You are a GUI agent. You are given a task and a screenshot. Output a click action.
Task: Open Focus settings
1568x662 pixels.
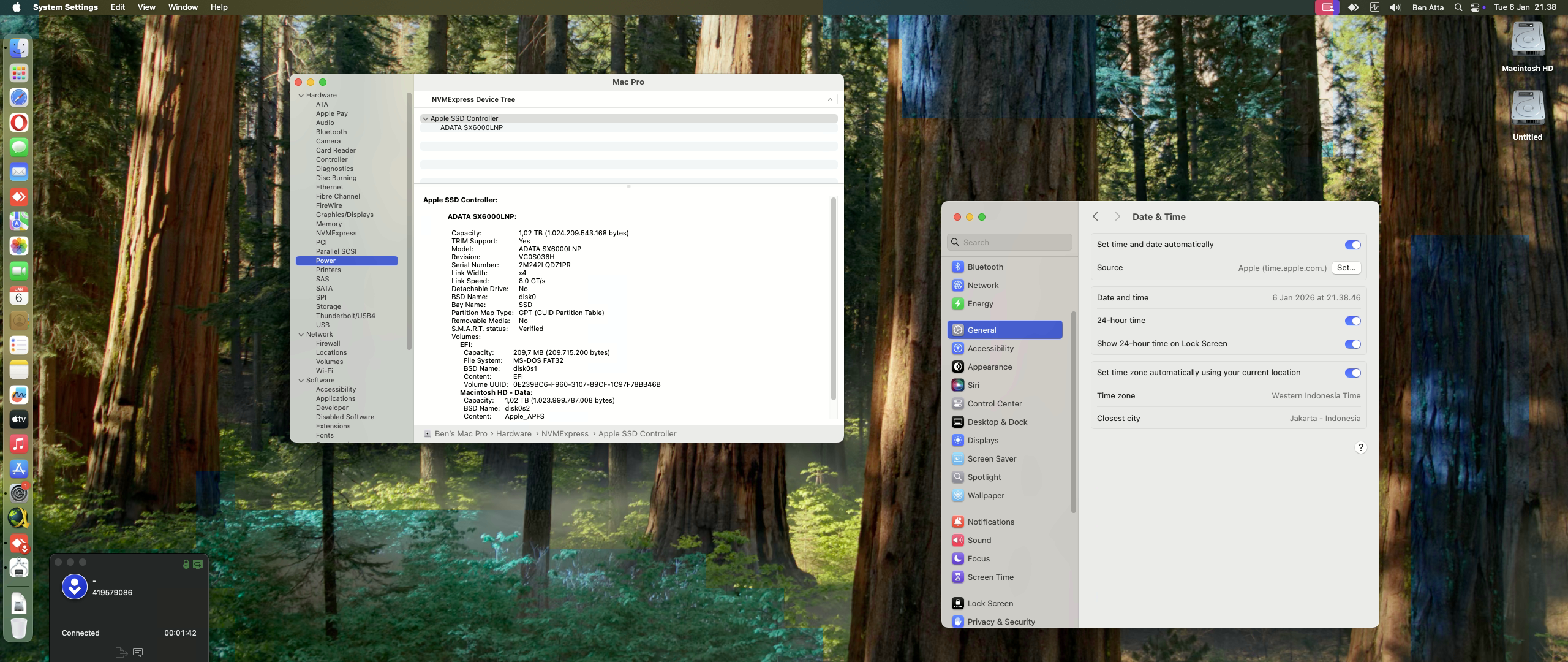[1005, 558]
